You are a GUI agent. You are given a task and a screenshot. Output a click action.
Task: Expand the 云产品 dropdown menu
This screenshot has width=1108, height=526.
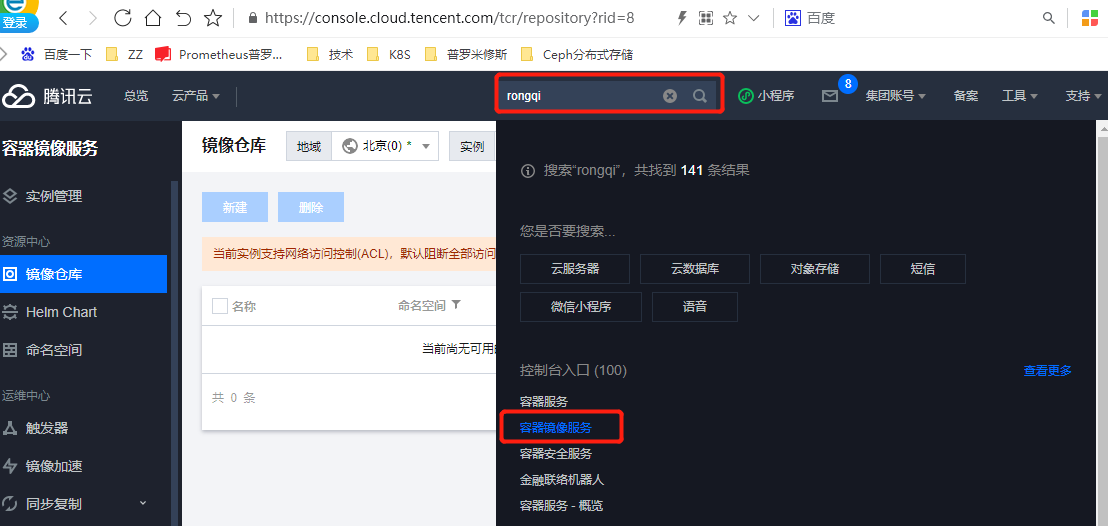196,95
